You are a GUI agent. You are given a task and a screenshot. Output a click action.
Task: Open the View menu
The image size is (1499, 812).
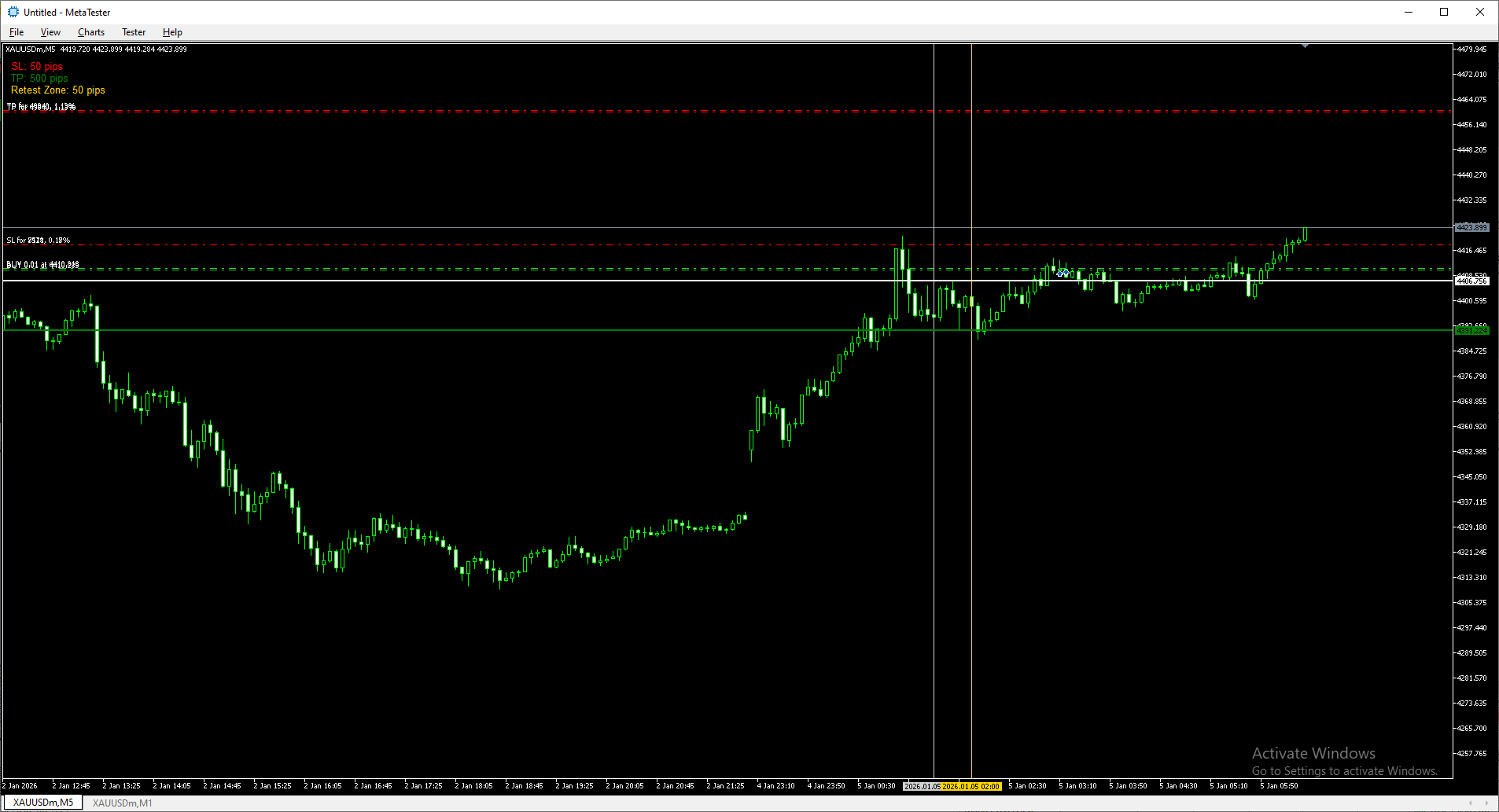point(50,32)
